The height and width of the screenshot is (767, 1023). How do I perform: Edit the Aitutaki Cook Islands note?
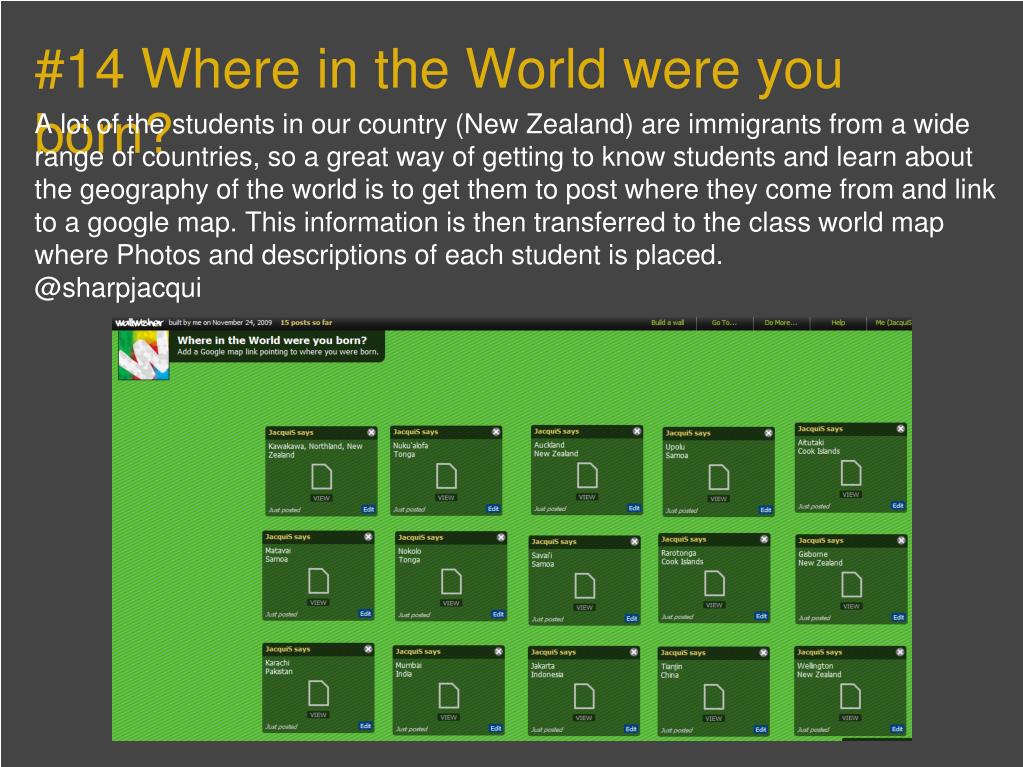click(x=898, y=505)
